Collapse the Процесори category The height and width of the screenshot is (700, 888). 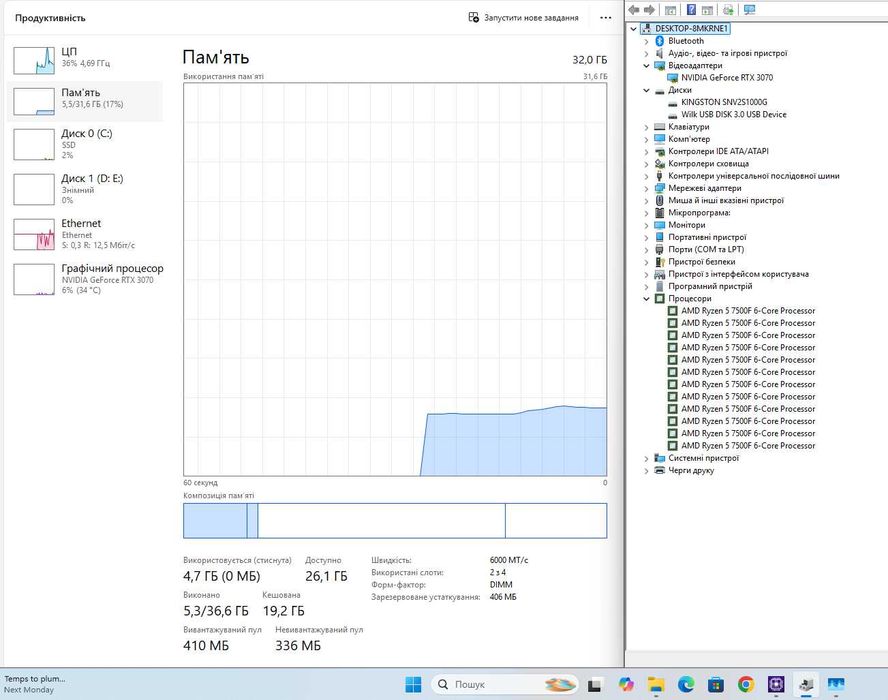click(646, 298)
